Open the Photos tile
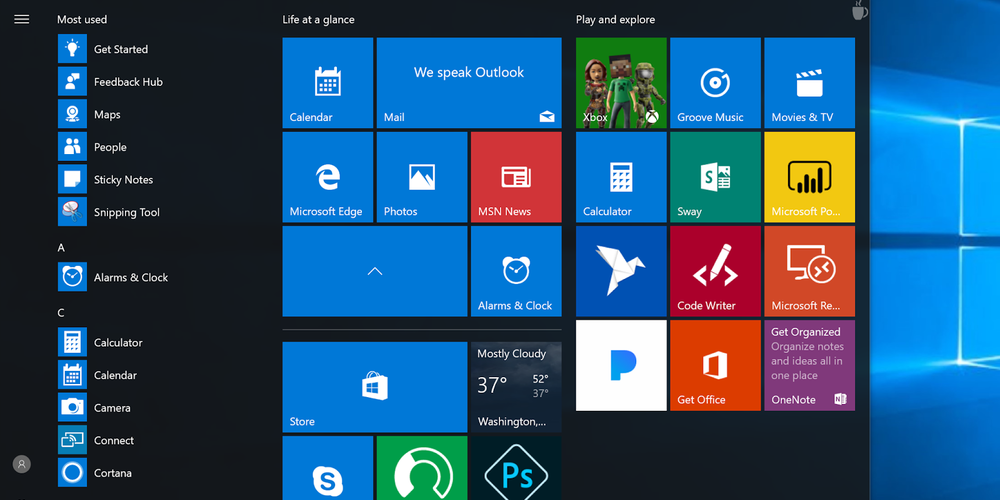This screenshot has height=500, width=1000. coord(422,177)
